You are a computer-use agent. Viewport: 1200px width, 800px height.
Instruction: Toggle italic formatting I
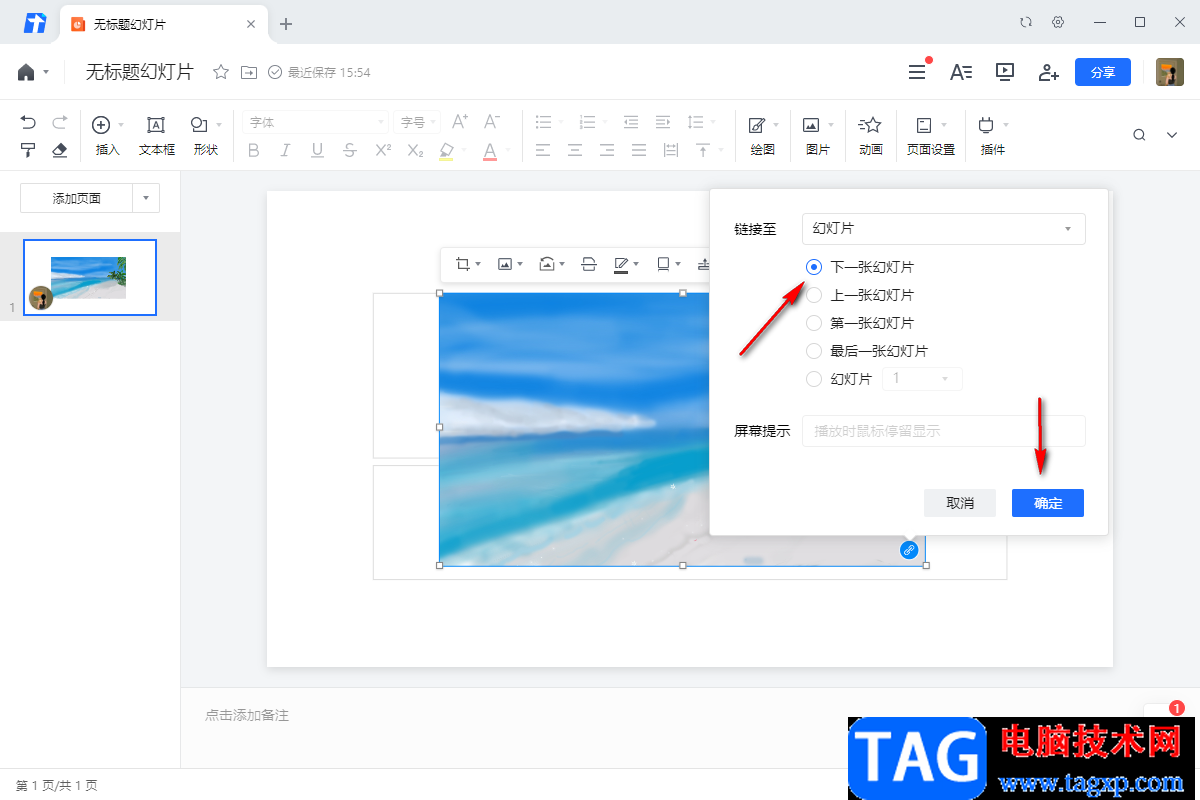point(285,150)
